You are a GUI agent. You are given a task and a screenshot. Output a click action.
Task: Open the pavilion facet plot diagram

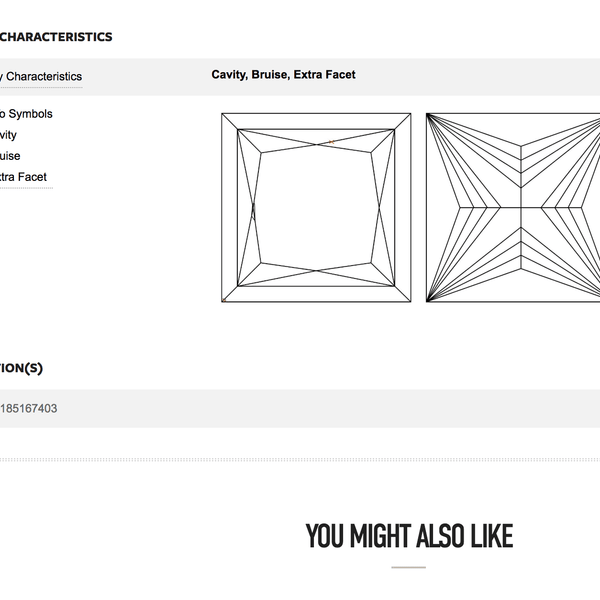point(513,207)
